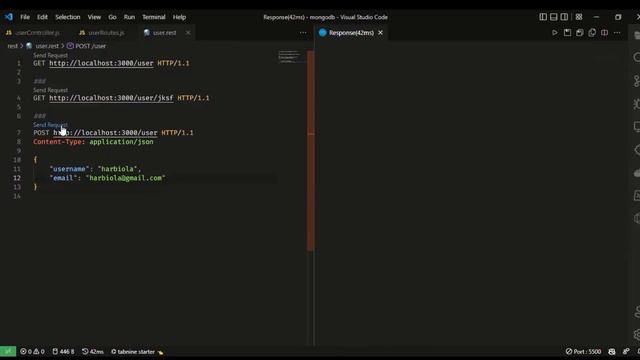Open the Run menu
Screen dimensions: 640x360
click(129, 17)
